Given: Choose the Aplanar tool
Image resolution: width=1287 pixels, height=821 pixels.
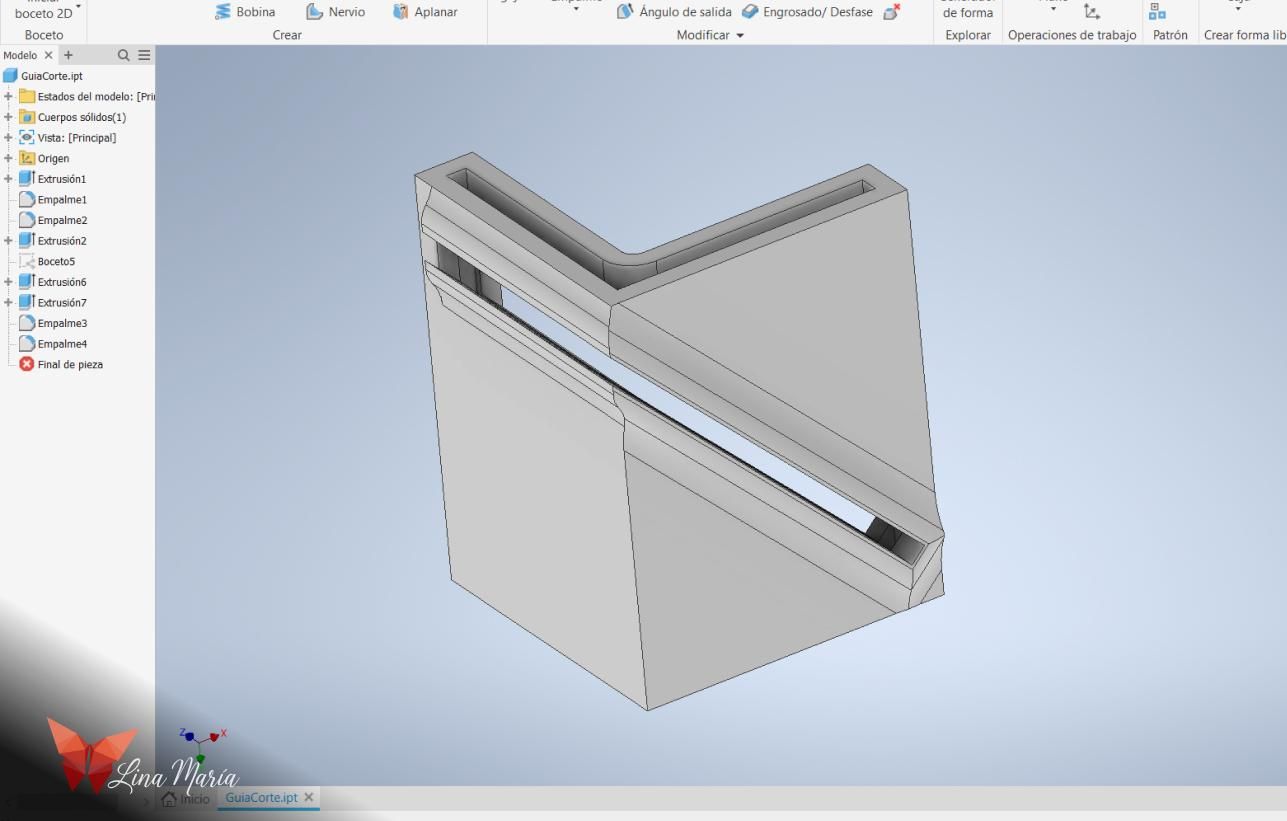Looking at the screenshot, I should pos(425,12).
